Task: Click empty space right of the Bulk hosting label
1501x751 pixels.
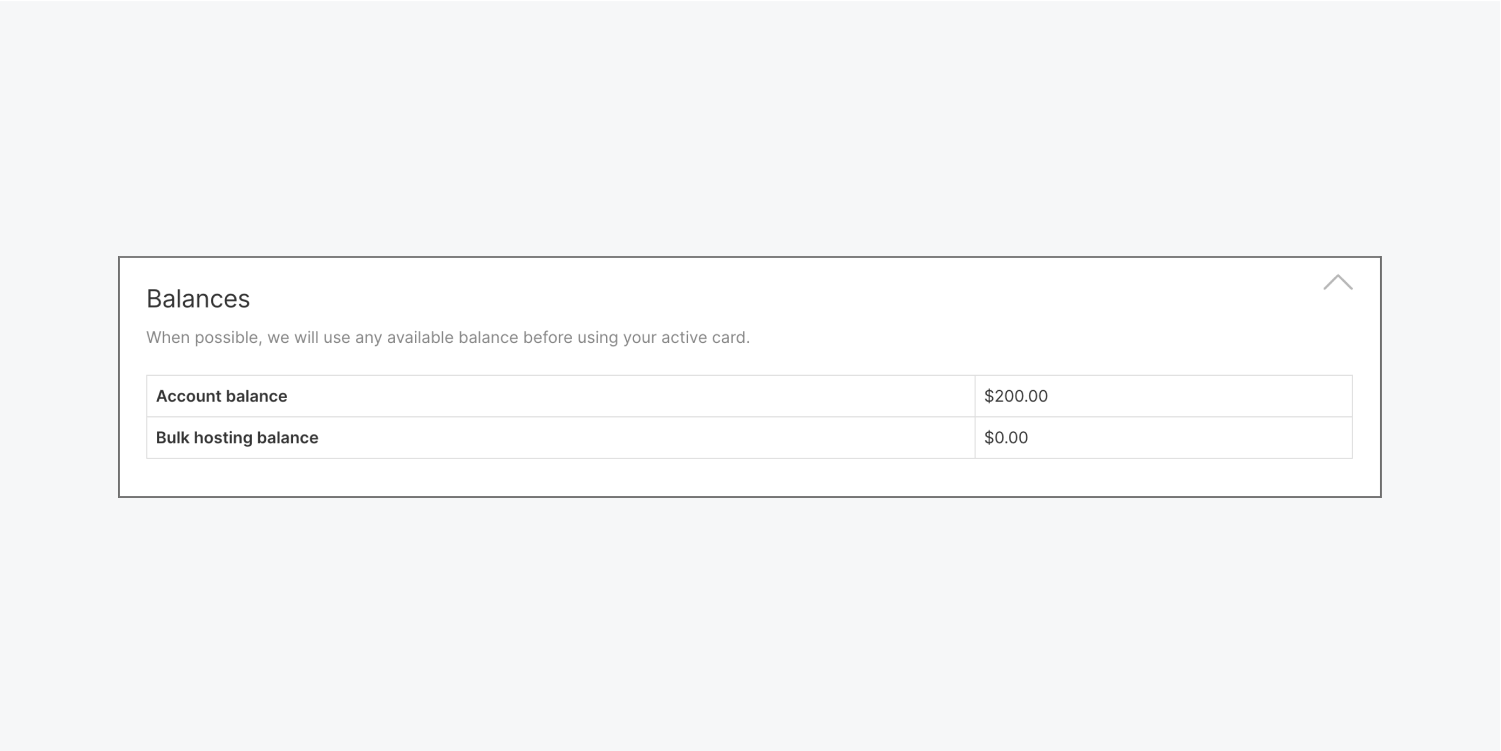Action: tap(646, 438)
